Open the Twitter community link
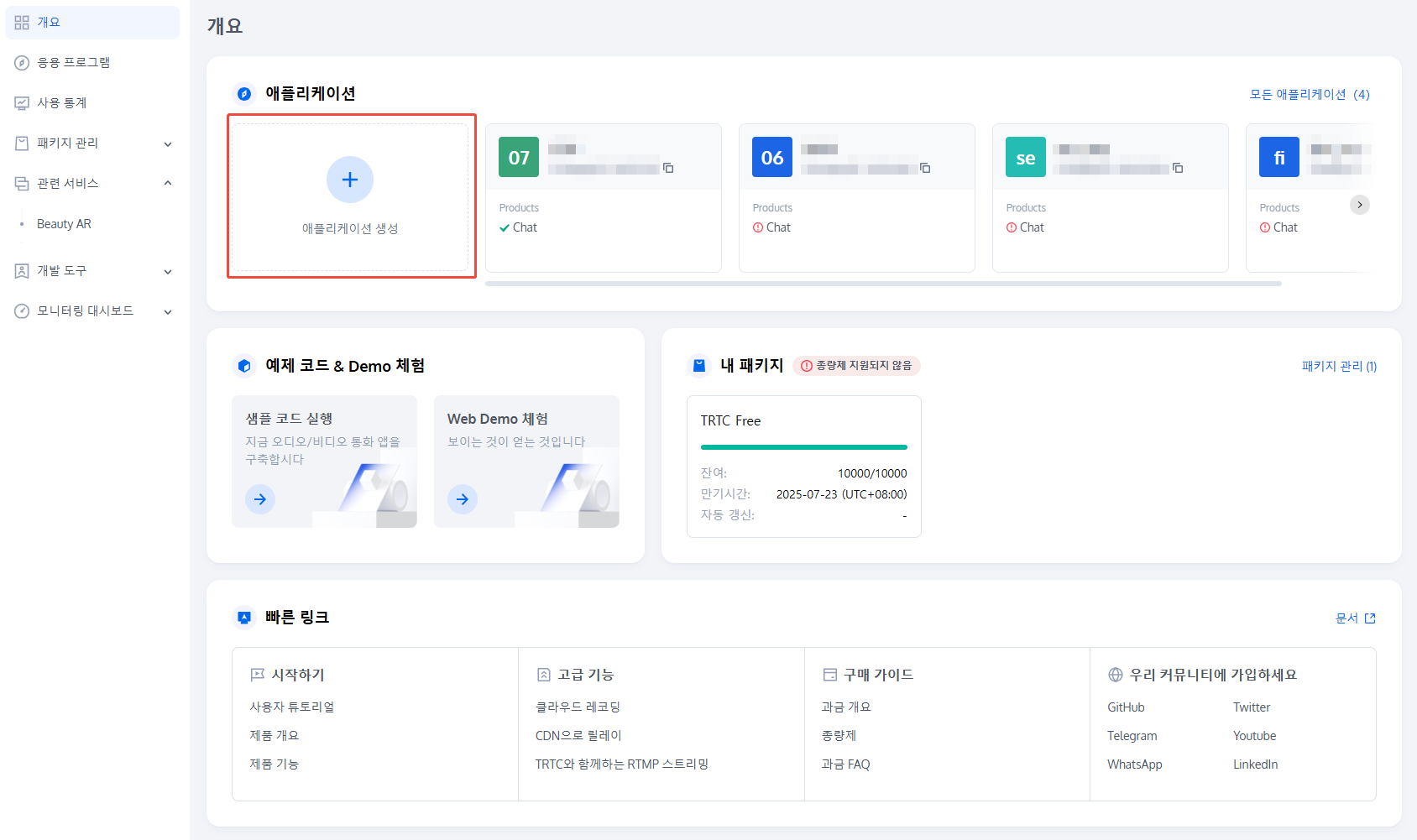Image resolution: width=1417 pixels, height=840 pixels. [x=1252, y=707]
